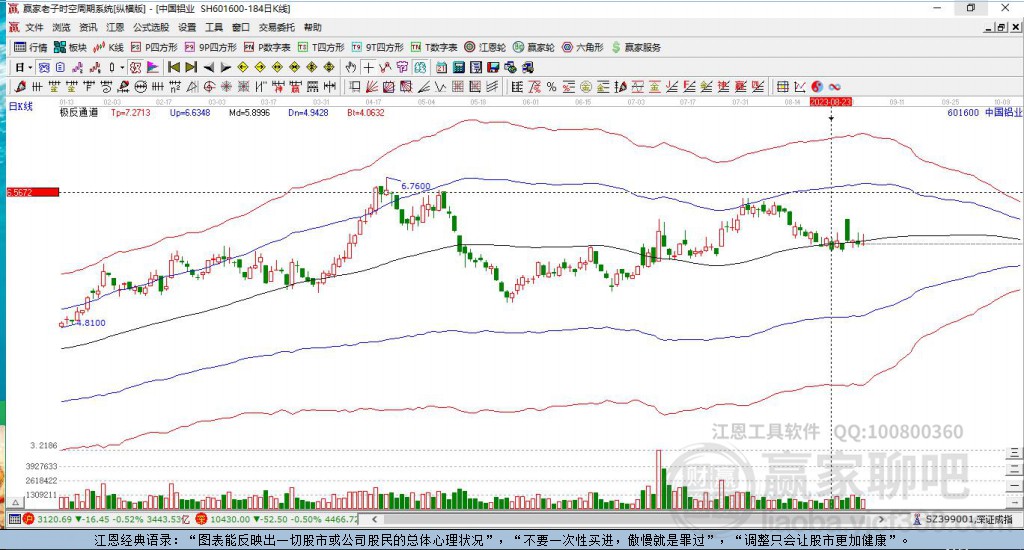1024x550 pixels.
Task: Switch to K线 candlestick chart
Action: (109, 47)
